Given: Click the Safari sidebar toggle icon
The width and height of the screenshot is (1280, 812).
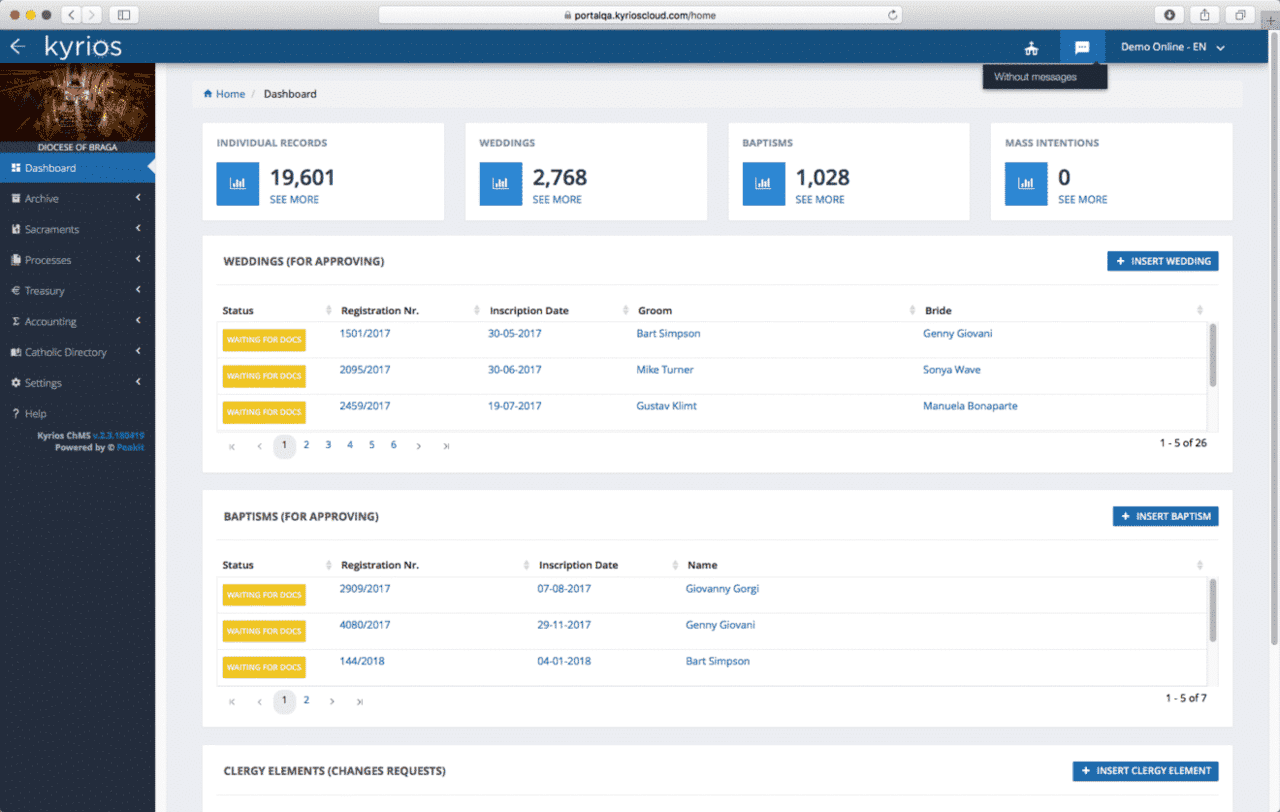Looking at the screenshot, I should pos(124,15).
